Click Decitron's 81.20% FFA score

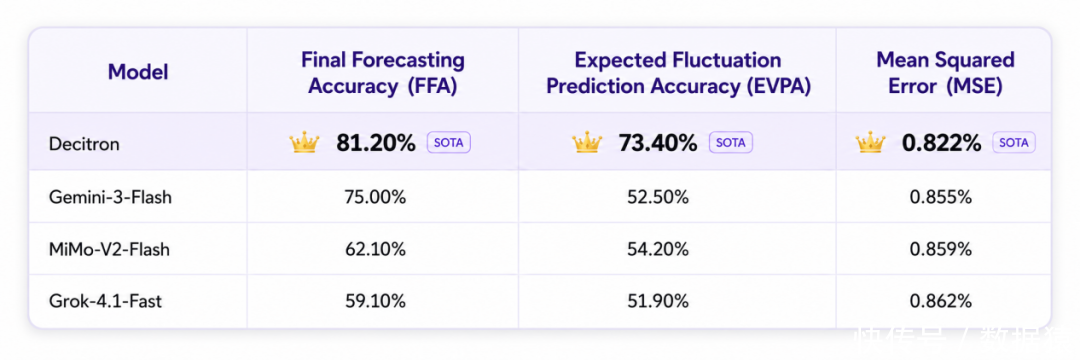coord(376,143)
